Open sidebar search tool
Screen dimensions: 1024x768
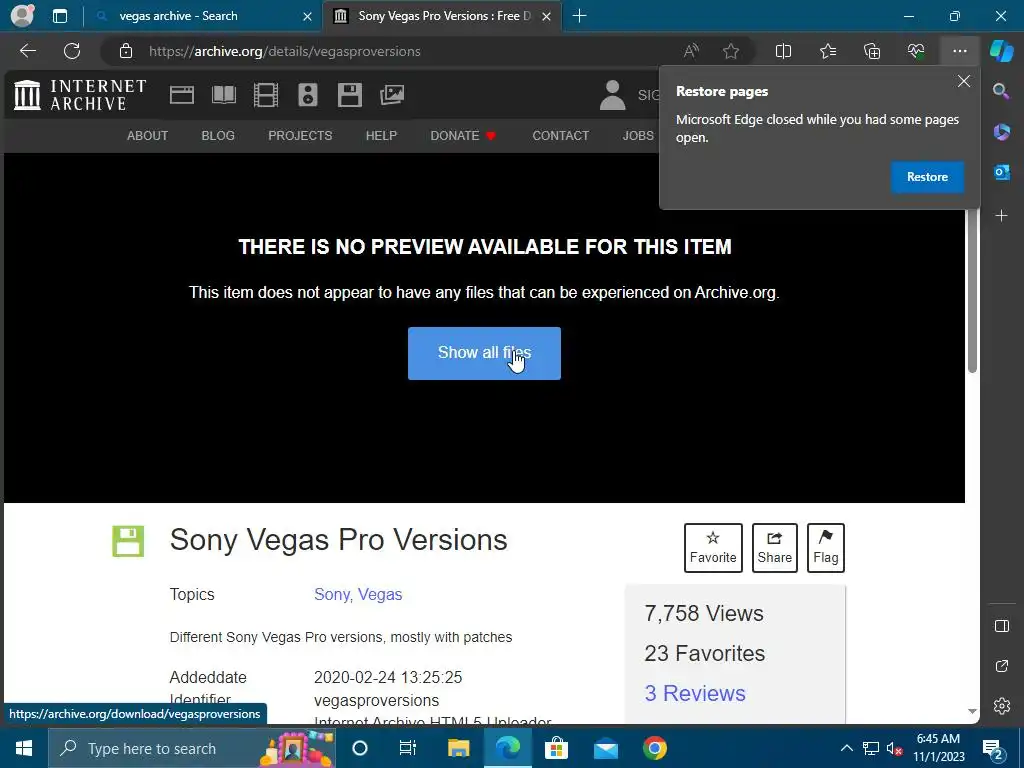pos(1001,91)
